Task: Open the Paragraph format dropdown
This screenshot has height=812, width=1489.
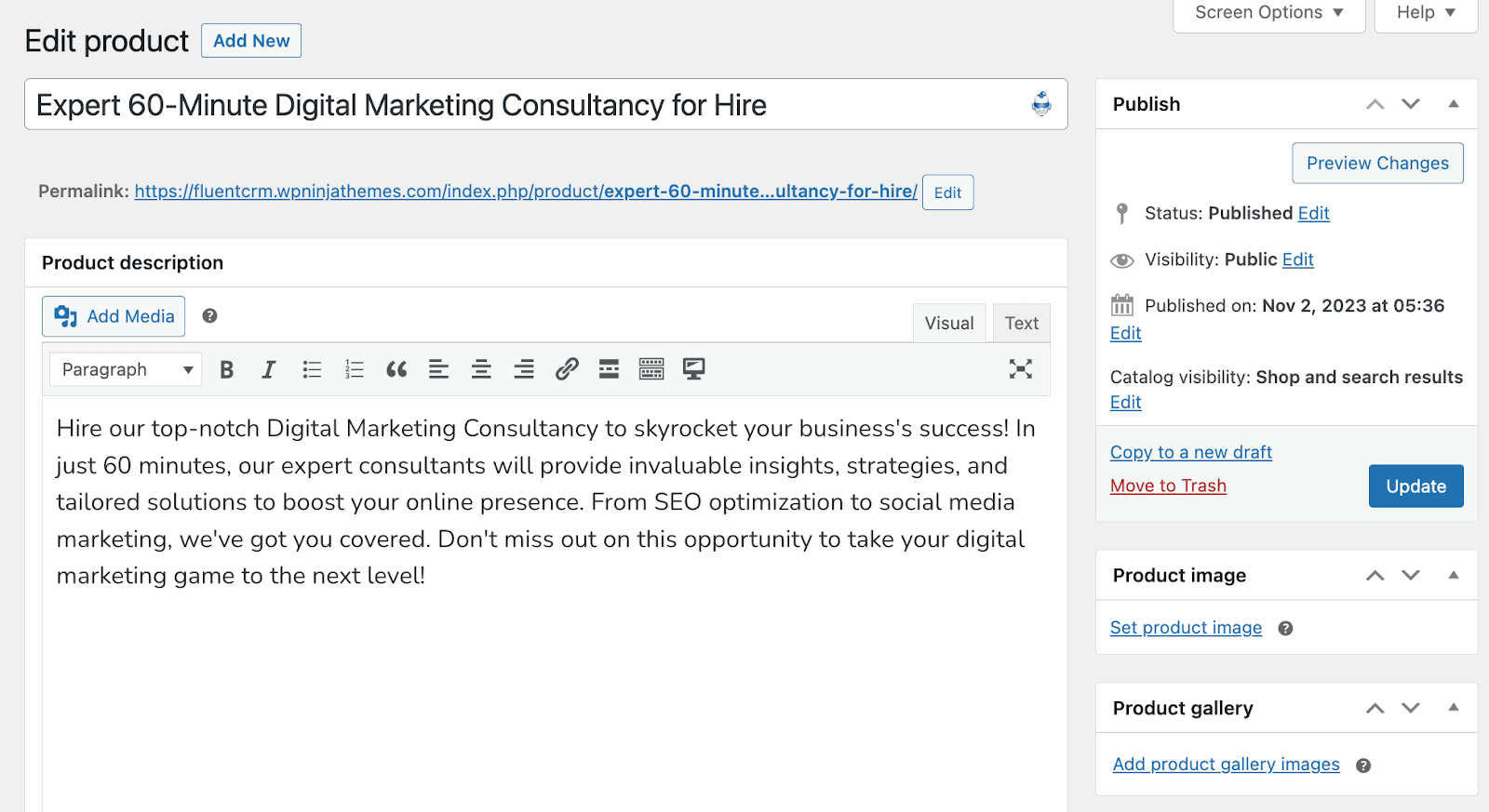Action: [x=126, y=369]
